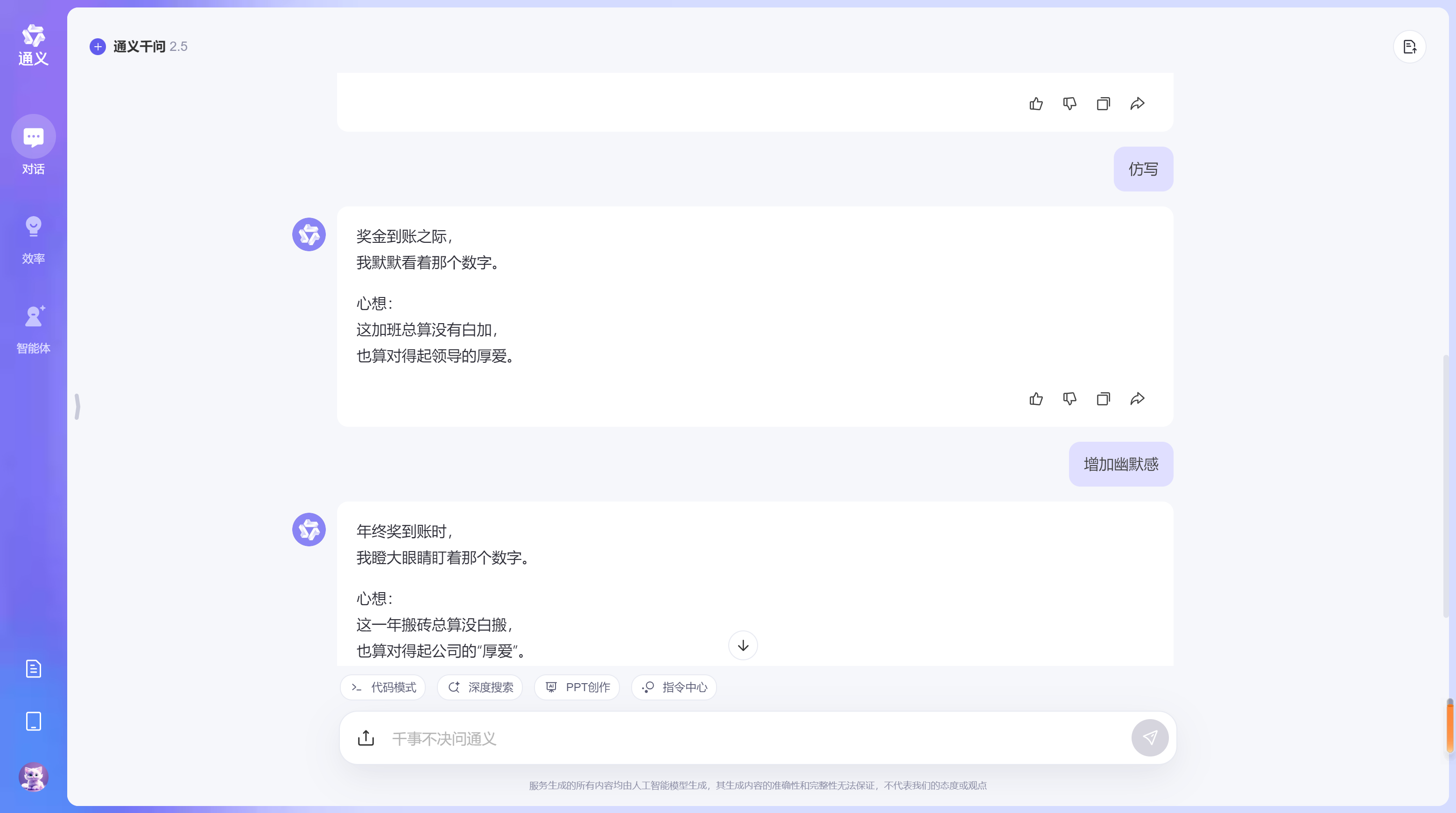Click the upload attachment icon in input bar

[366, 738]
